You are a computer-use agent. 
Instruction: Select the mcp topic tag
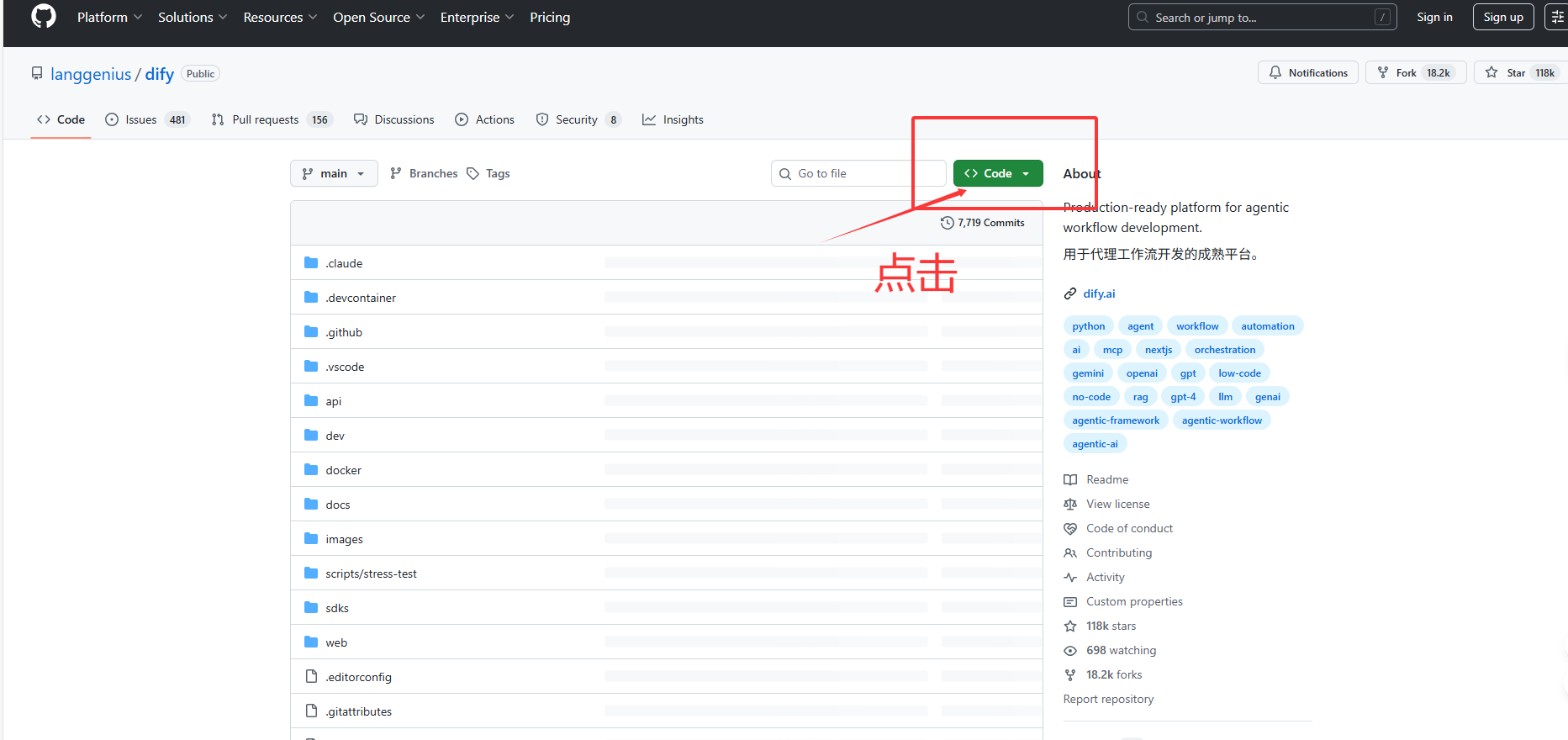coord(1112,350)
